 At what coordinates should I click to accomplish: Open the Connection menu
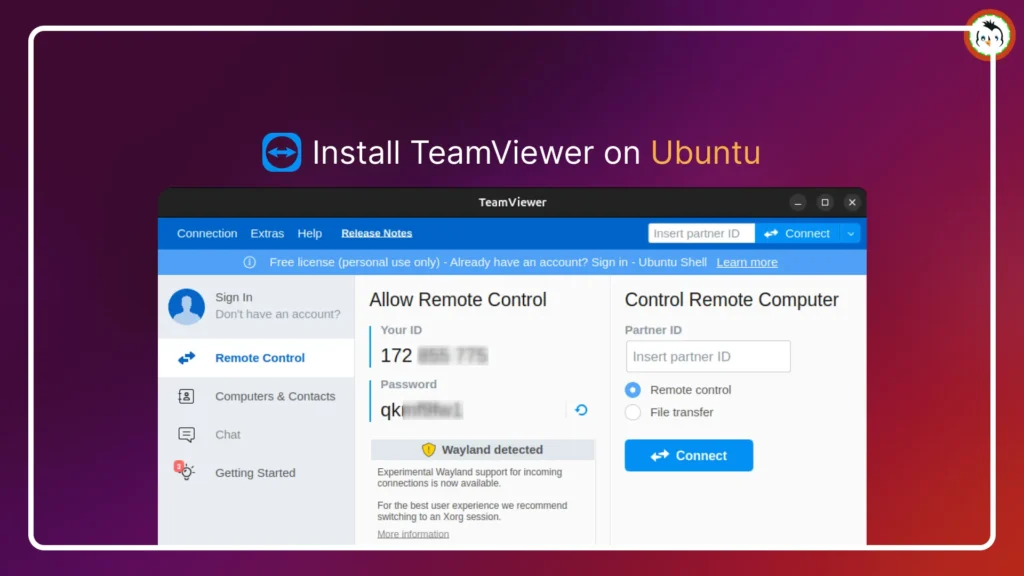coord(207,233)
